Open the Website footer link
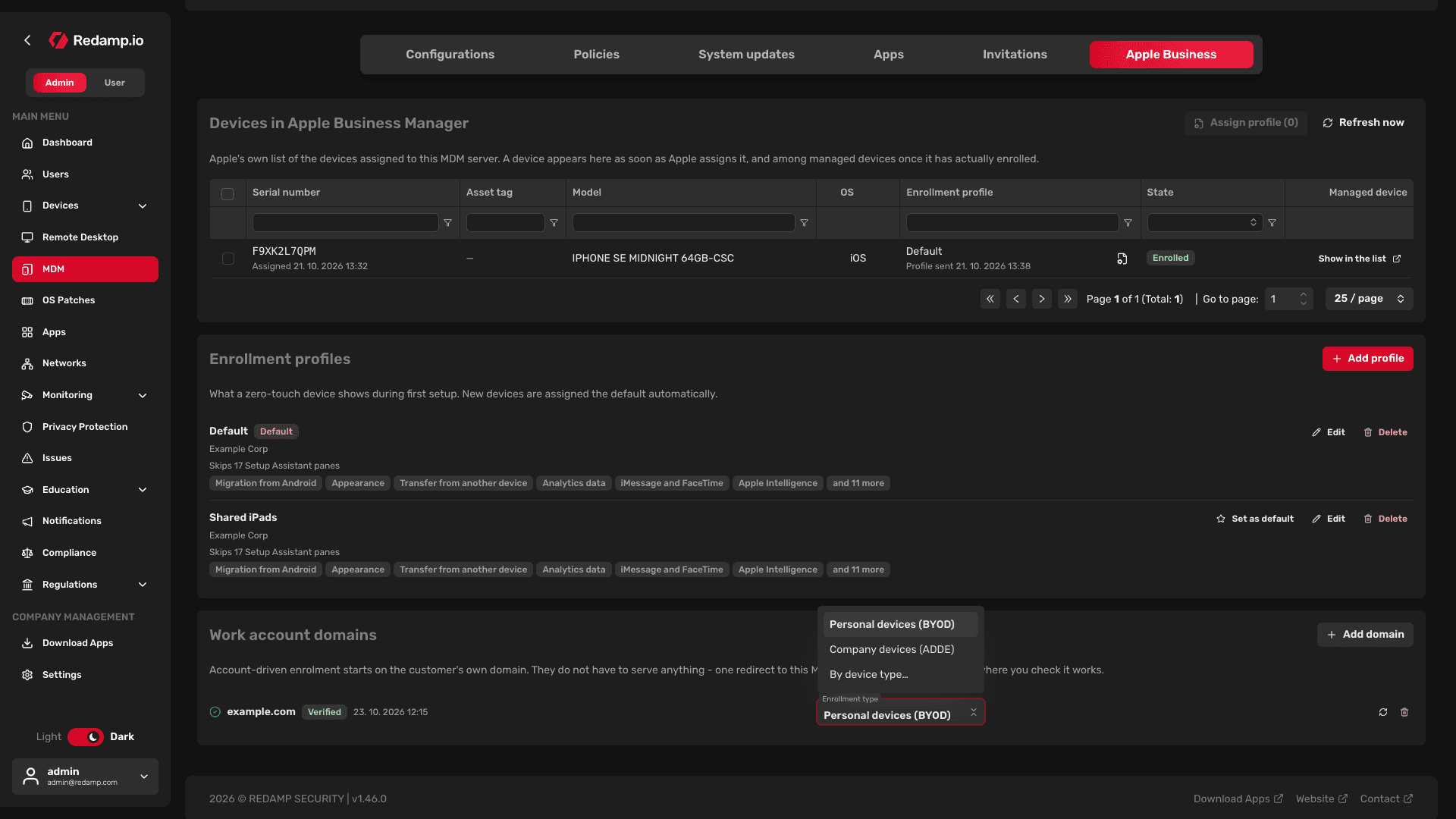The image size is (1456, 819). coord(1322,799)
